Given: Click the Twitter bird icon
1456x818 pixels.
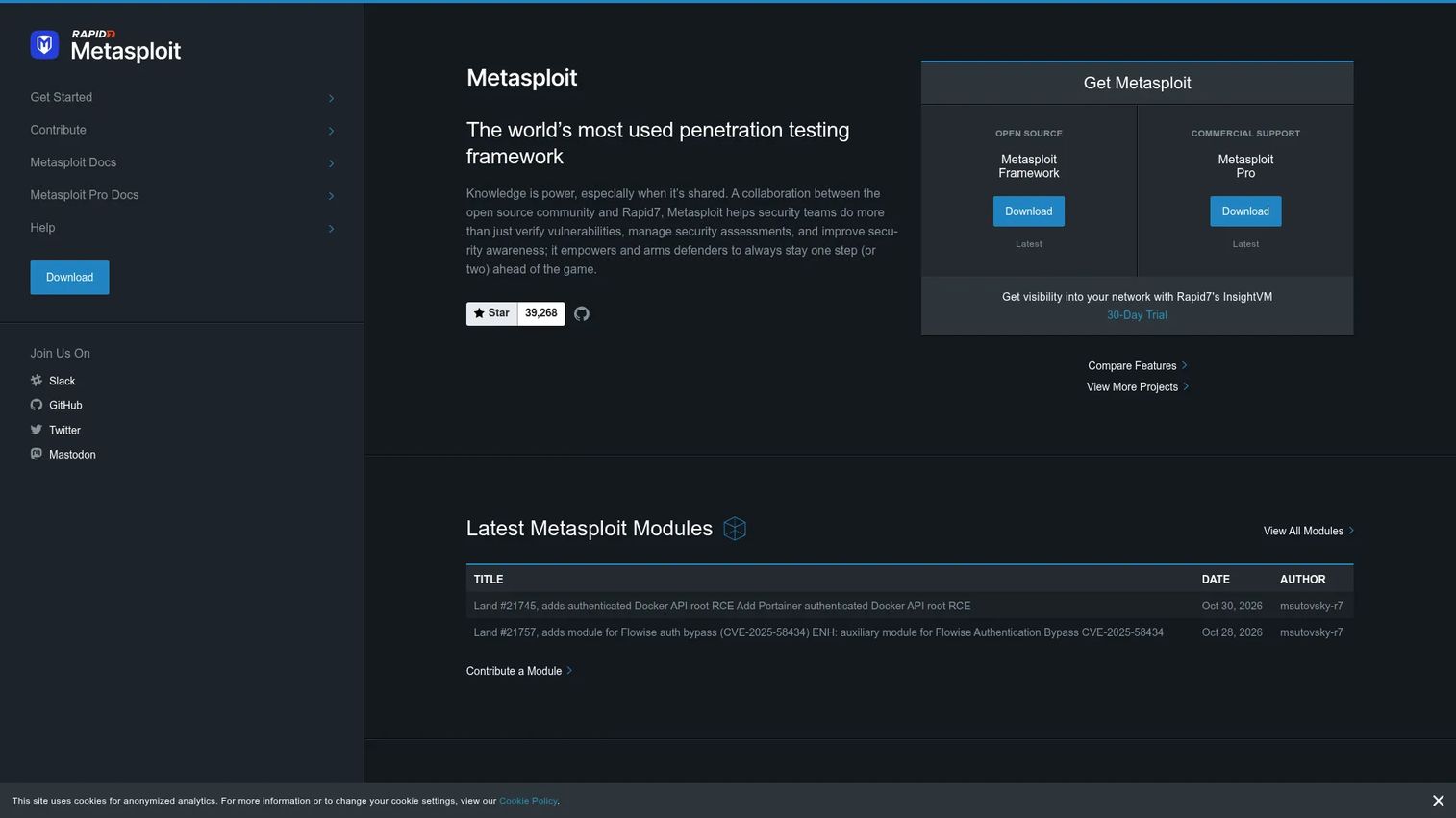Looking at the screenshot, I should tap(37, 430).
